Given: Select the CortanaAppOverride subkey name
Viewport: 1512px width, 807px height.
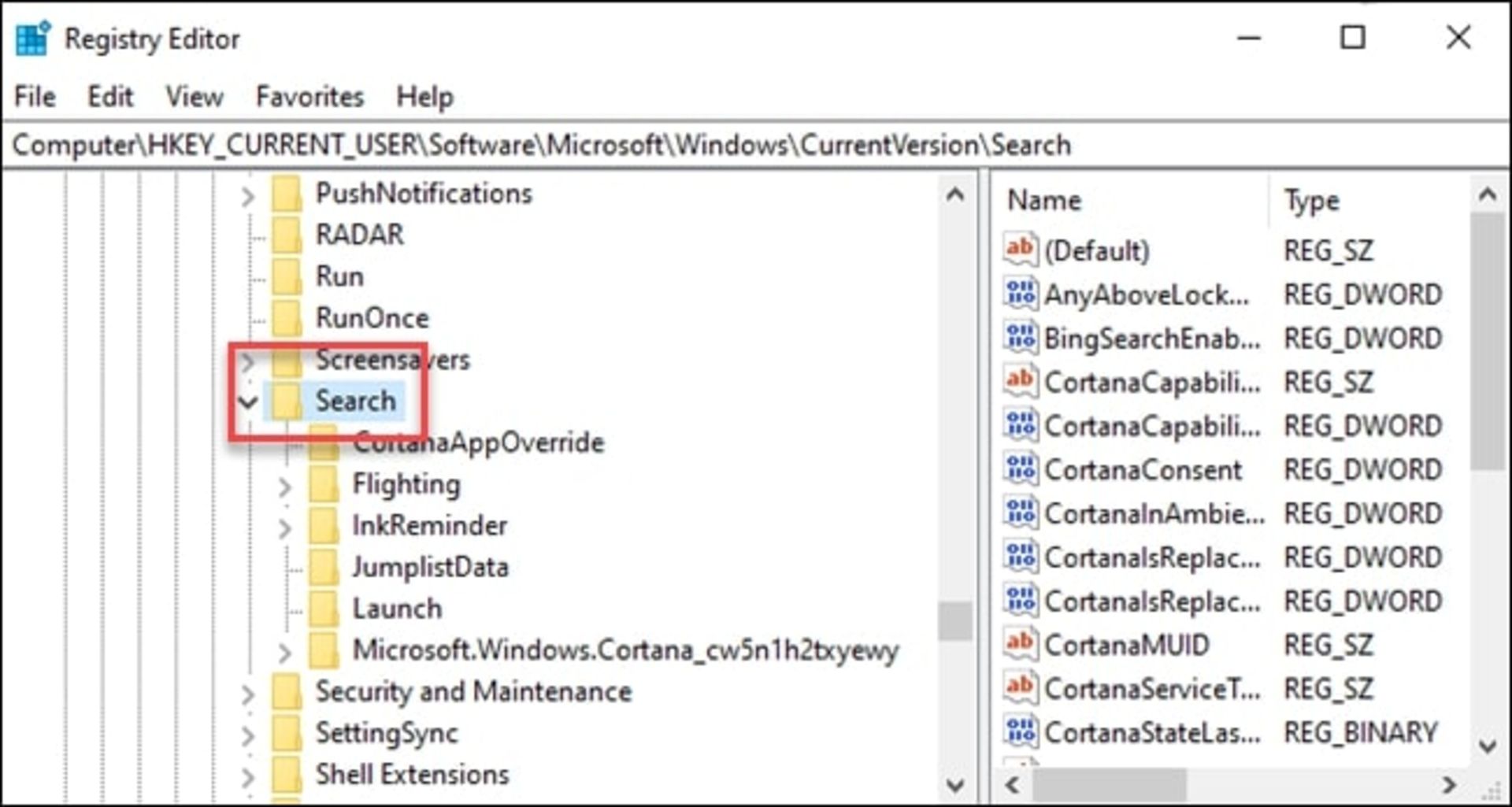Looking at the screenshot, I should pos(478,442).
